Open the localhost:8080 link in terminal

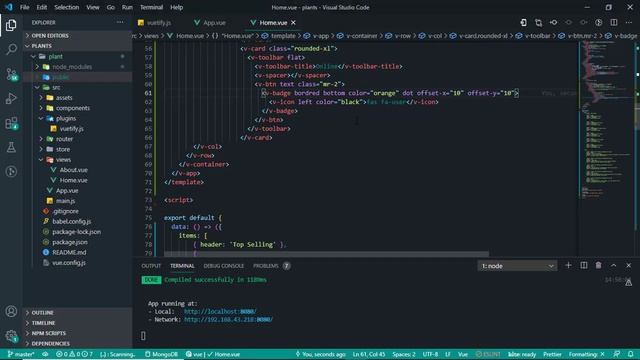(x=220, y=311)
